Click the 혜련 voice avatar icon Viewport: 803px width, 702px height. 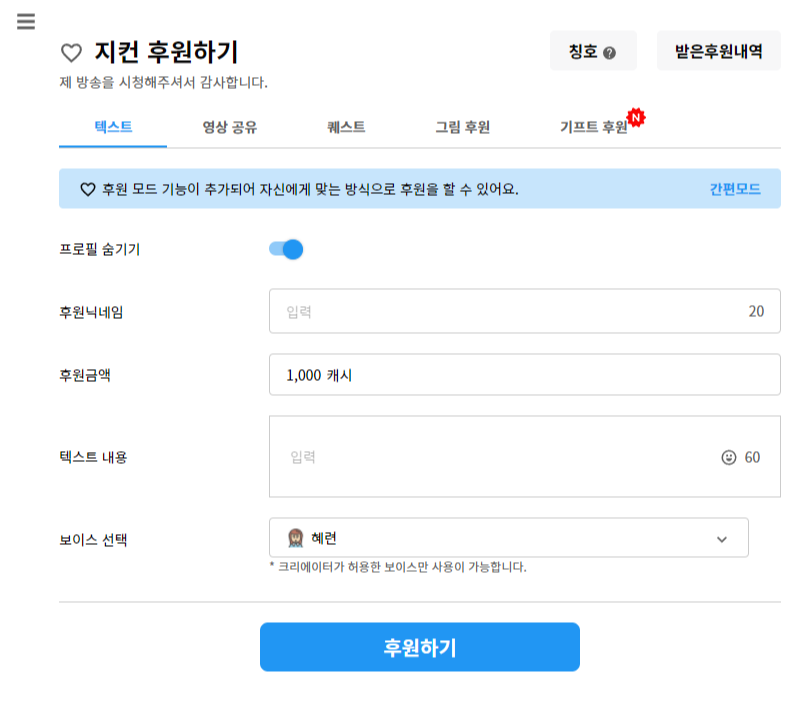[295, 538]
